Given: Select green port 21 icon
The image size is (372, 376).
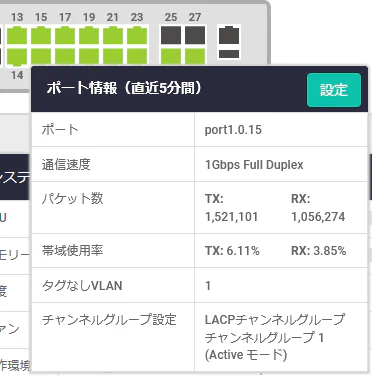Looking at the screenshot, I should (x=113, y=36).
